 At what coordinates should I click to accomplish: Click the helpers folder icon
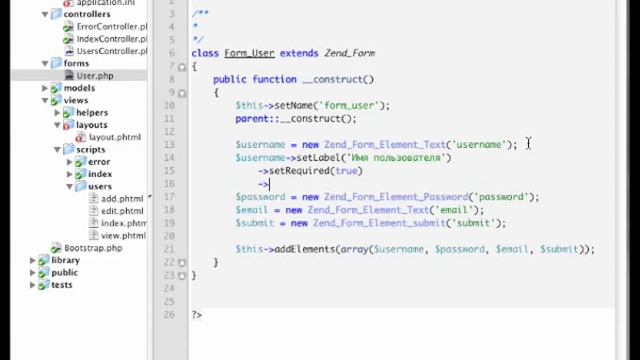coord(69,113)
